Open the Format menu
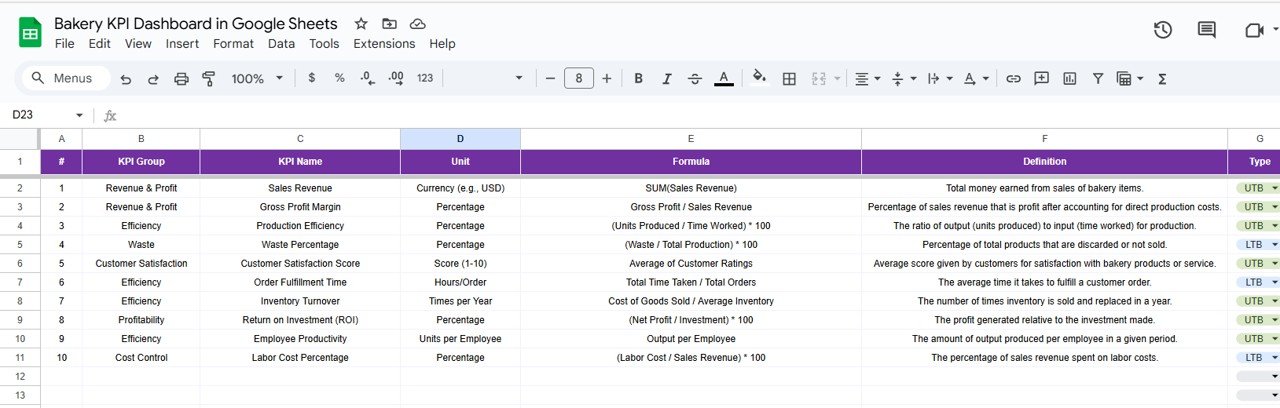Viewport: 1280px width, 408px height. coord(233,44)
